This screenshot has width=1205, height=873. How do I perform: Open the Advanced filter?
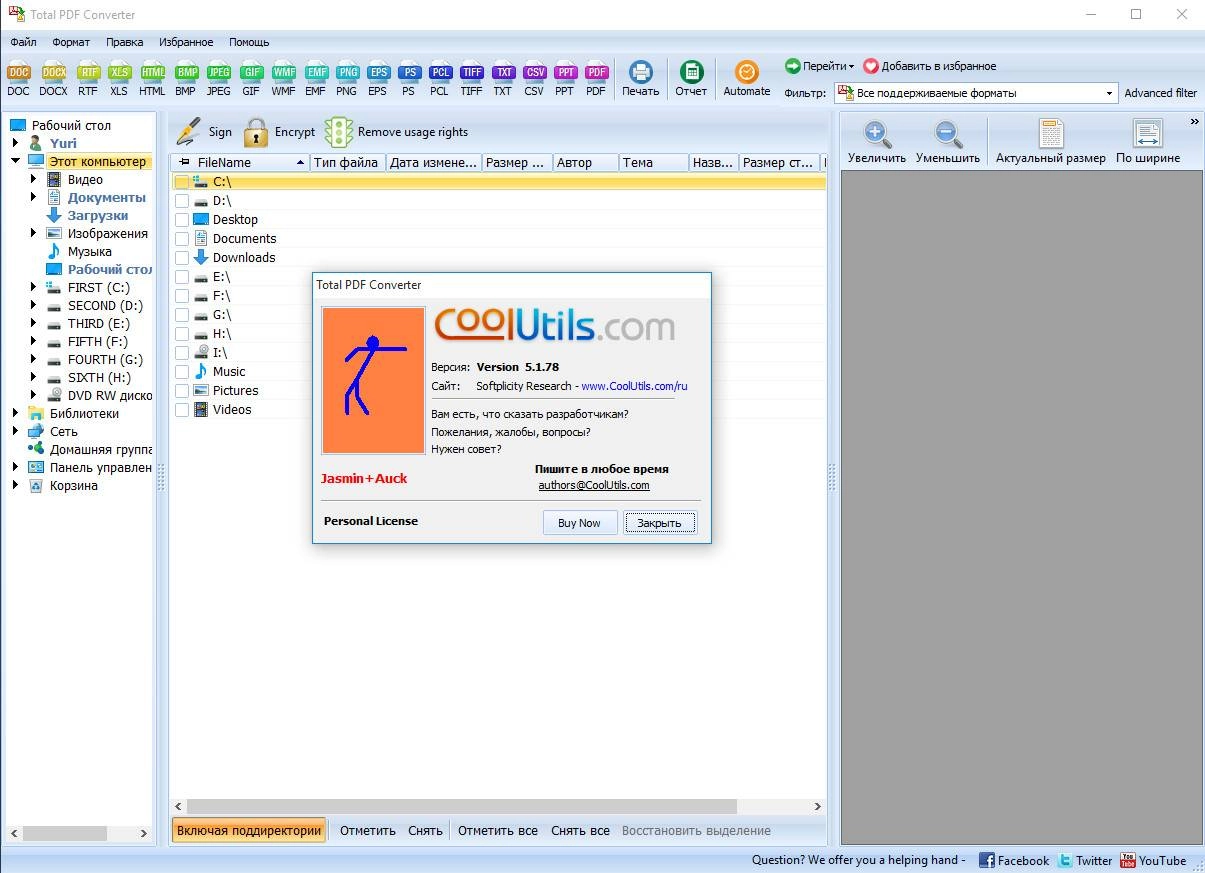point(1160,93)
